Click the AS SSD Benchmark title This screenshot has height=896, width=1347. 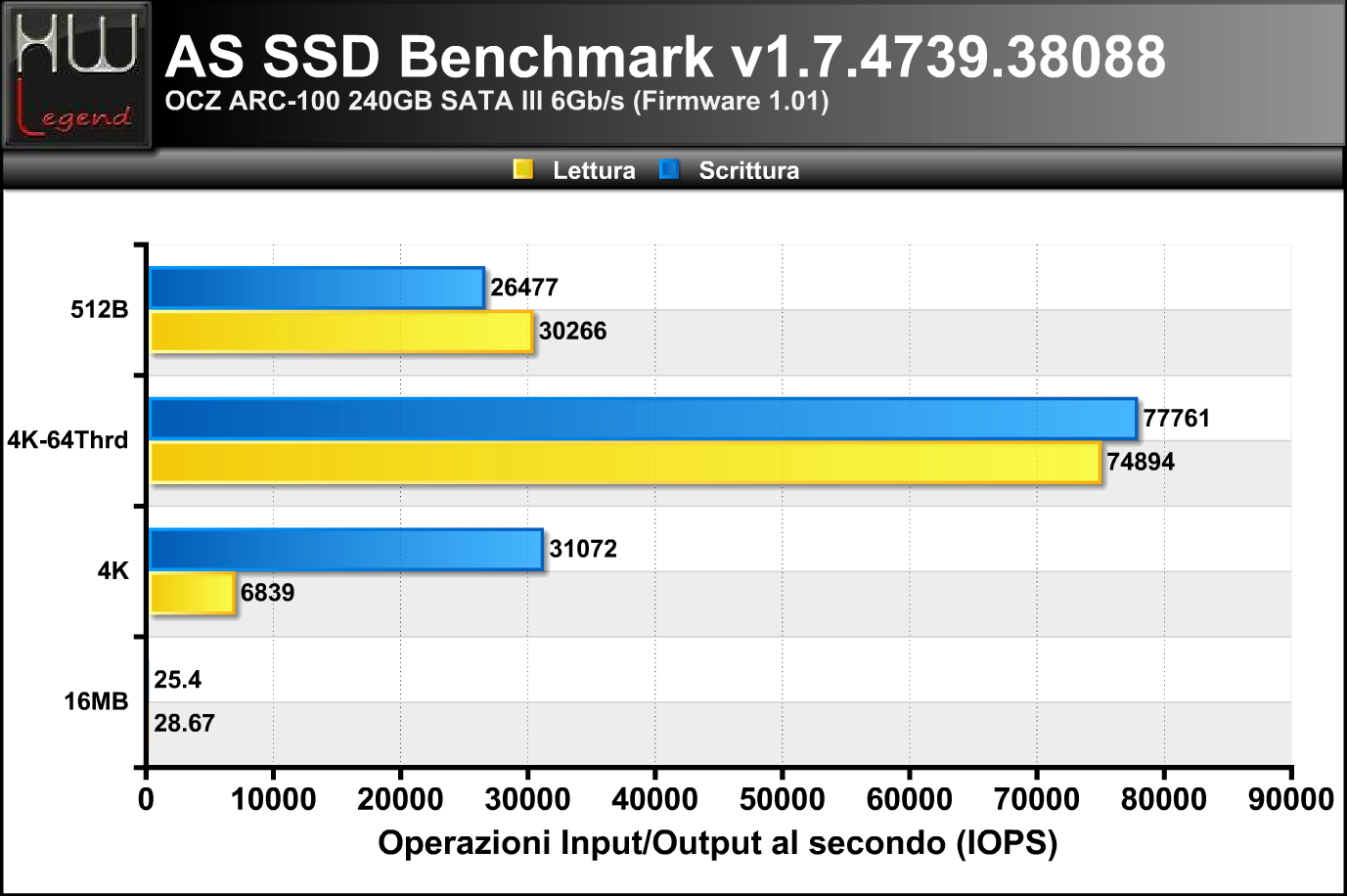[665, 56]
